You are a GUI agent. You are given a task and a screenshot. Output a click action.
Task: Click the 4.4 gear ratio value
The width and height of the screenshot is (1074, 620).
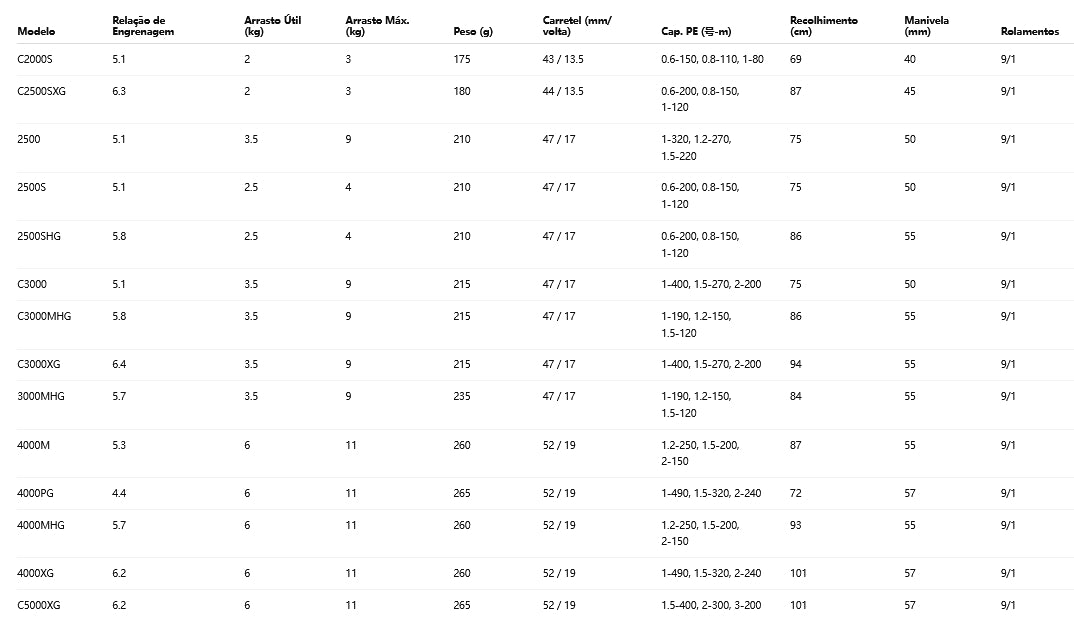(119, 493)
